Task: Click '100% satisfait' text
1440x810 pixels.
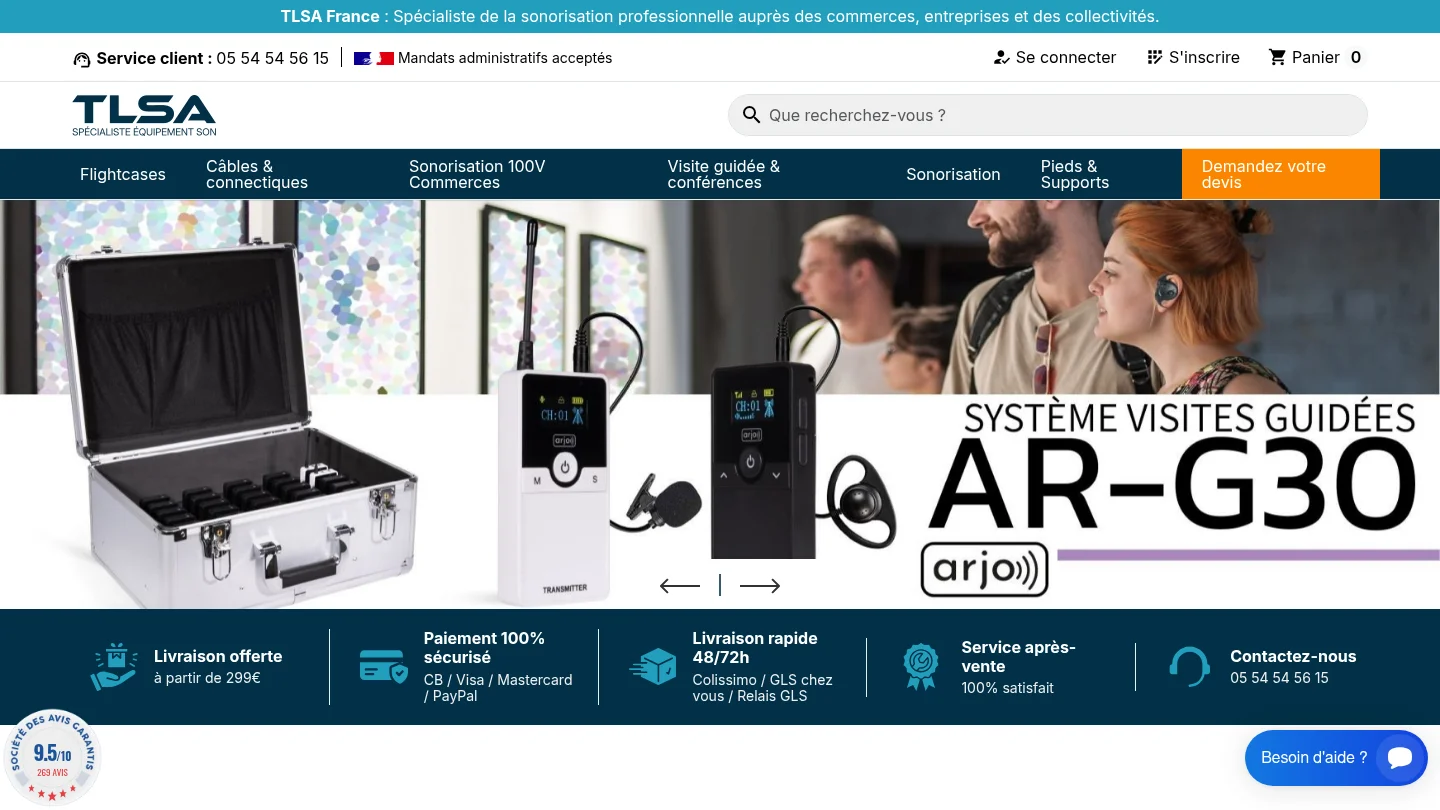Action: 1007,688
